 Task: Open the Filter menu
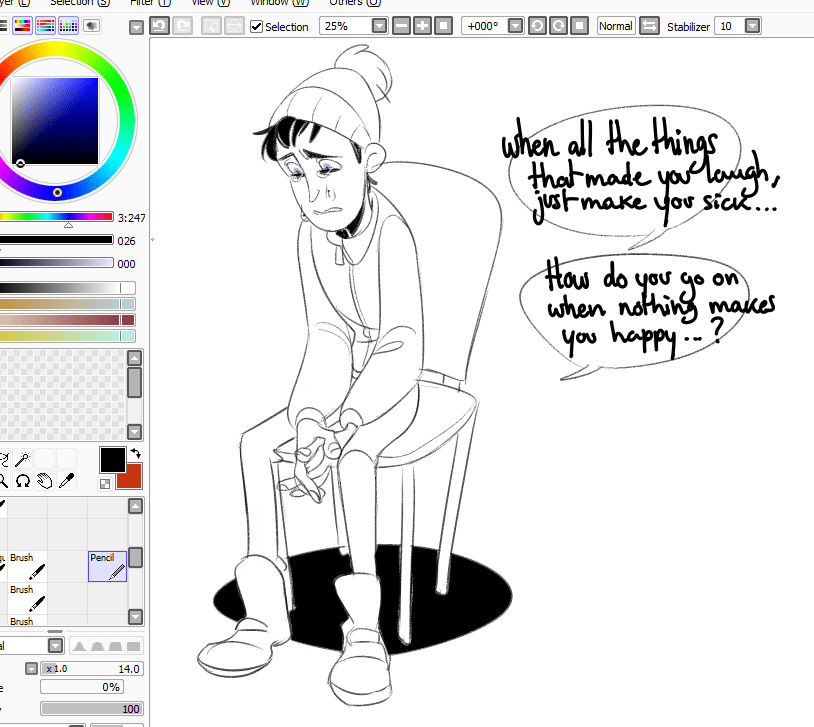click(150, 3)
